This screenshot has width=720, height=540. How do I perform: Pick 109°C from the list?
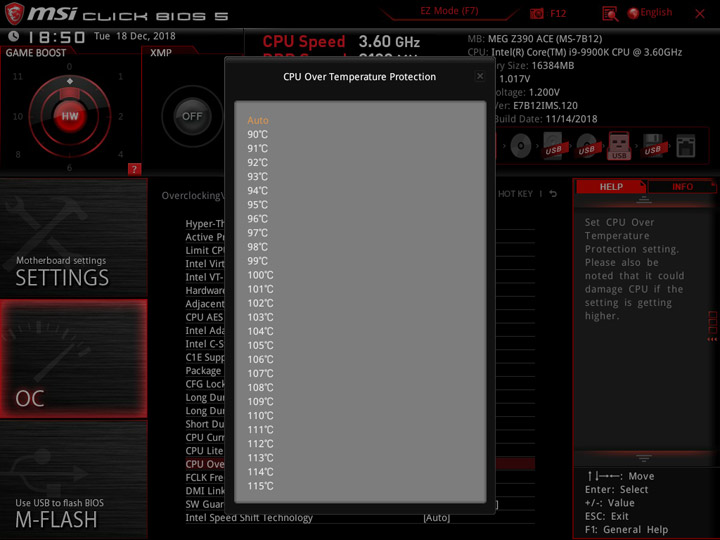[x=260, y=402]
